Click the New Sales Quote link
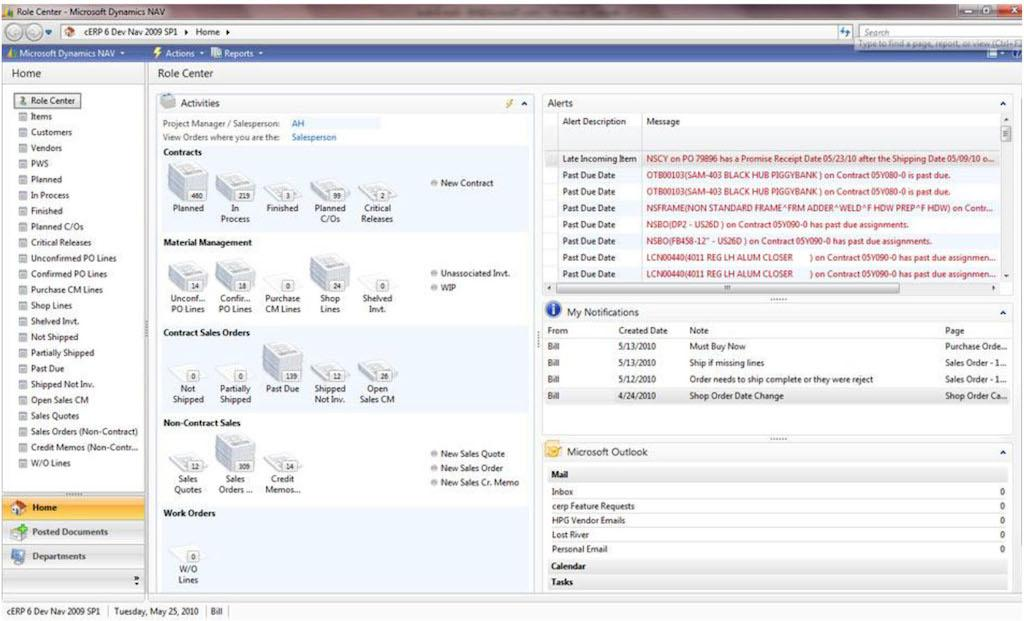This screenshot has height=621, width=1024. pyautogui.click(x=472, y=453)
